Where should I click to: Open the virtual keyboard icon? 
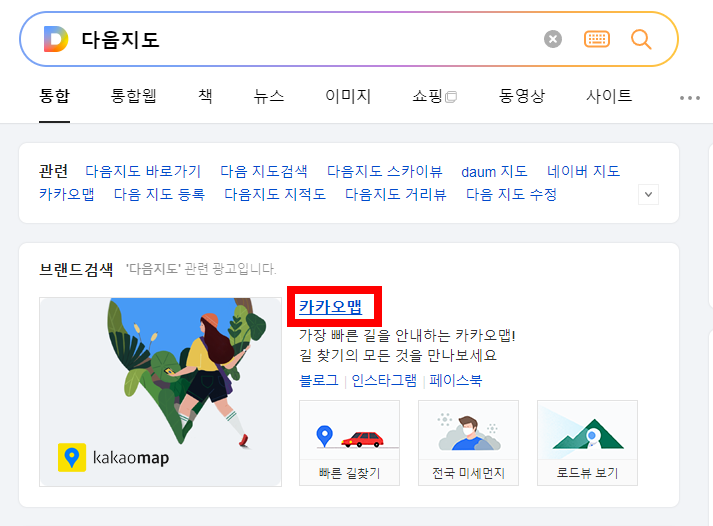tap(597, 39)
